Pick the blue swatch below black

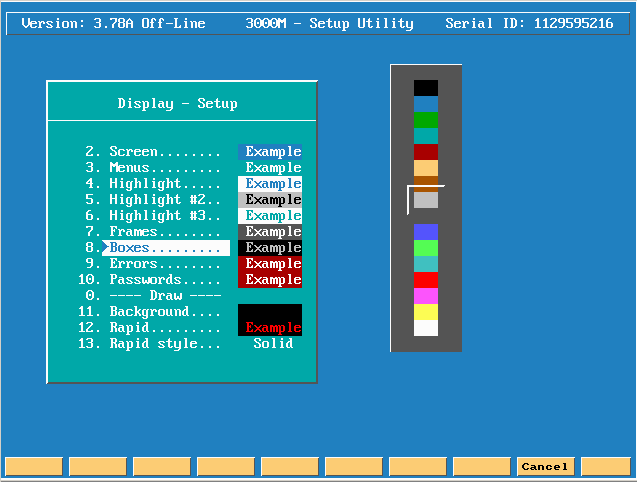(x=426, y=104)
